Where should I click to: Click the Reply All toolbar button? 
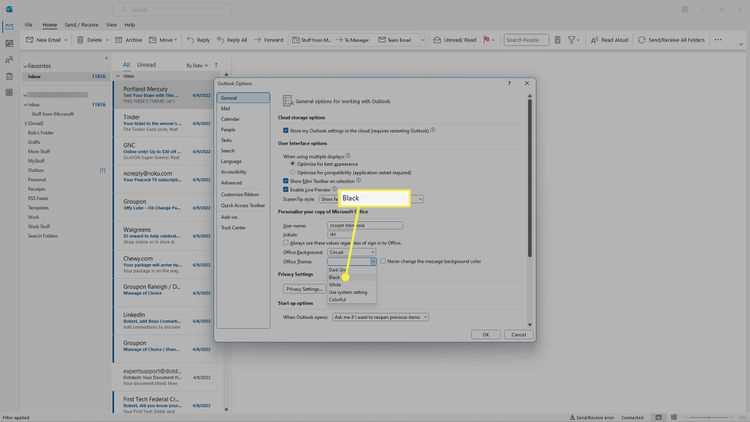click(x=232, y=40)
